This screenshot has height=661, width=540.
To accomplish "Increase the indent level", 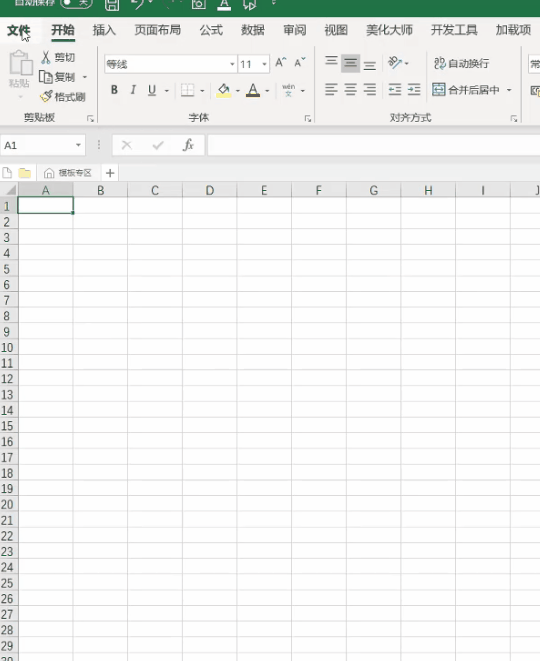I will coord(414,90).
